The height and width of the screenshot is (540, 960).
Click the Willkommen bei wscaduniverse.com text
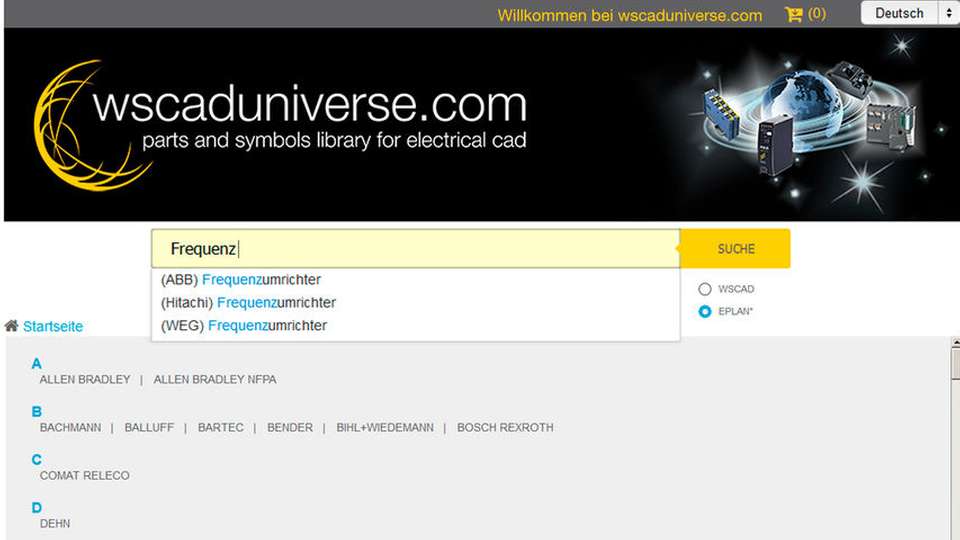coord(629,15)
